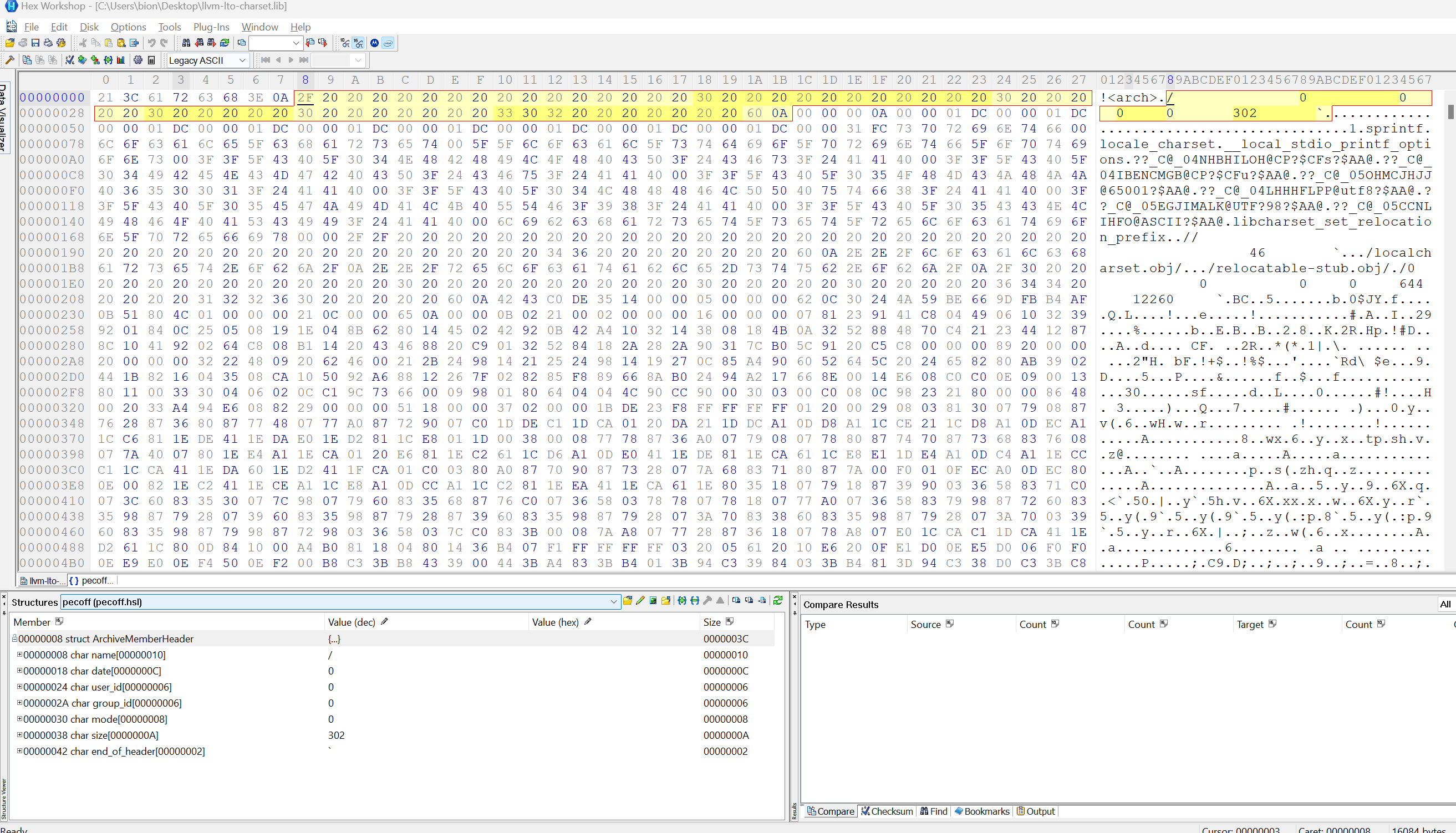Toggle decimal offset display (10 glasses)
This screenshot has width=1456, height=833.
(x=345, y=43)
